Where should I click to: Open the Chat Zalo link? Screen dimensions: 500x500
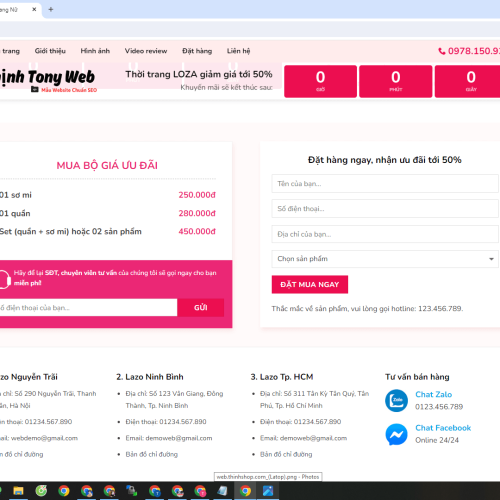click(x=433, y=394)
